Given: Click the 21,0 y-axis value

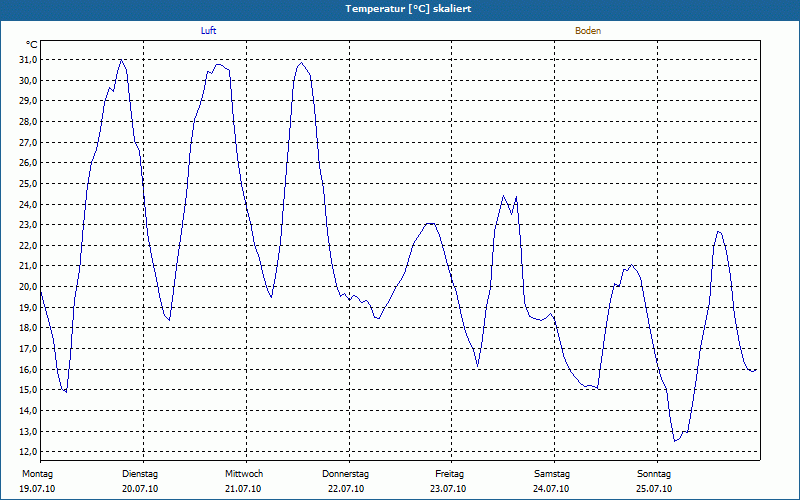Looking at the screenshot, I should 28,266.
